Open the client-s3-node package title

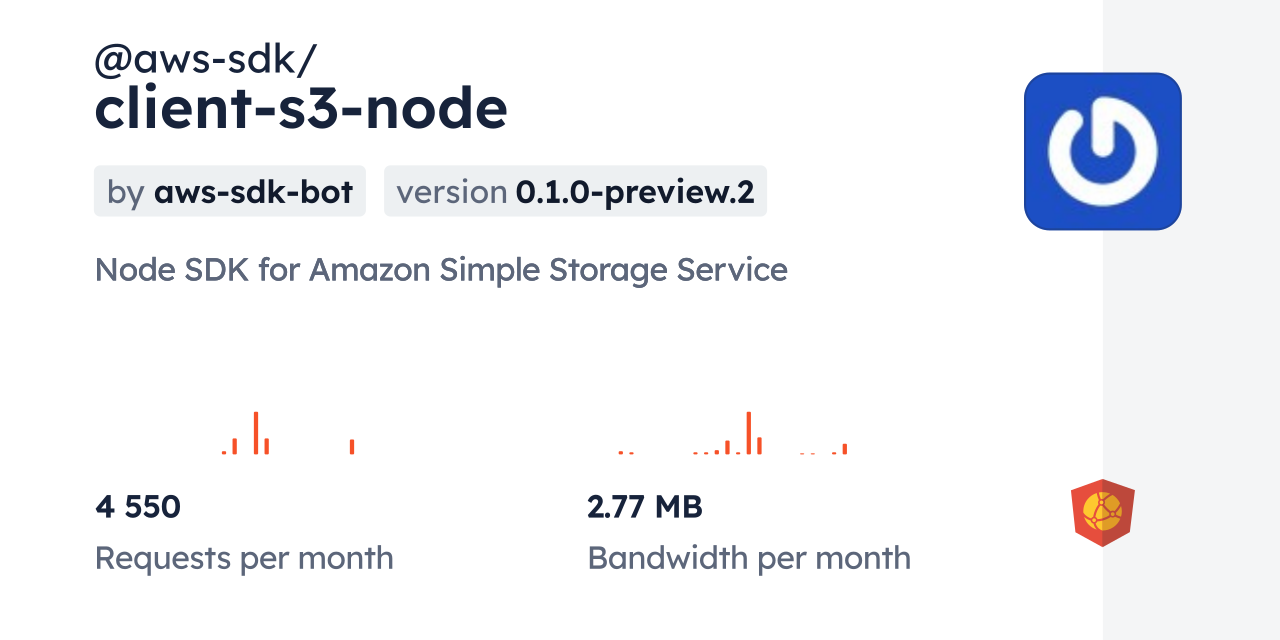coord(300,108)
